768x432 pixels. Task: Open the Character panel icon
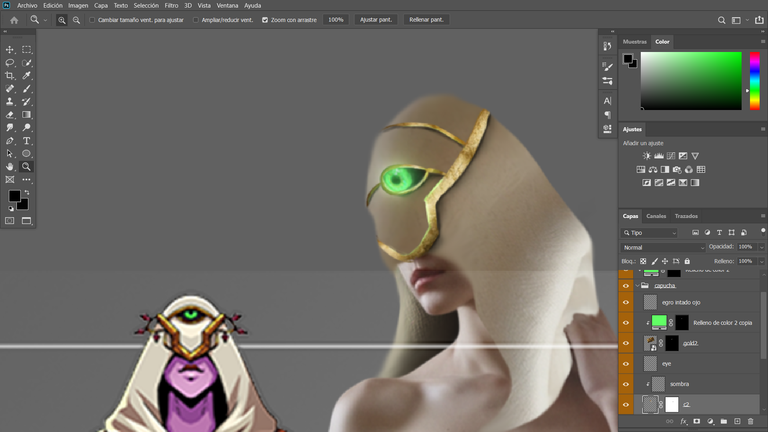click(607, 101)
